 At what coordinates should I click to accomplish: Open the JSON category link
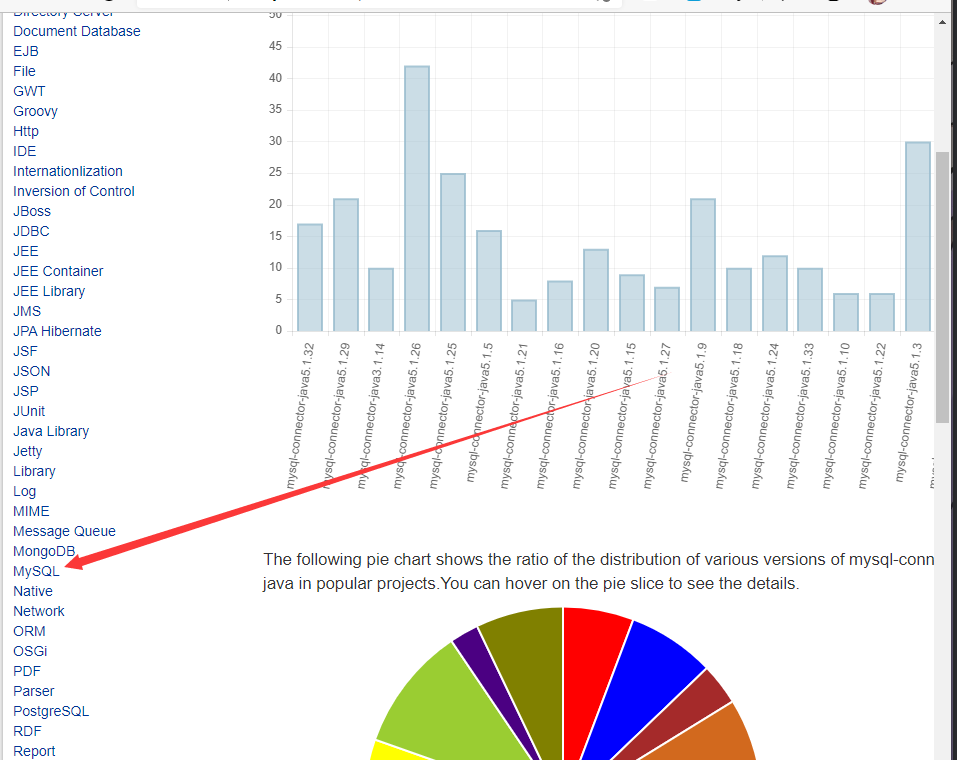click(32, 371)
